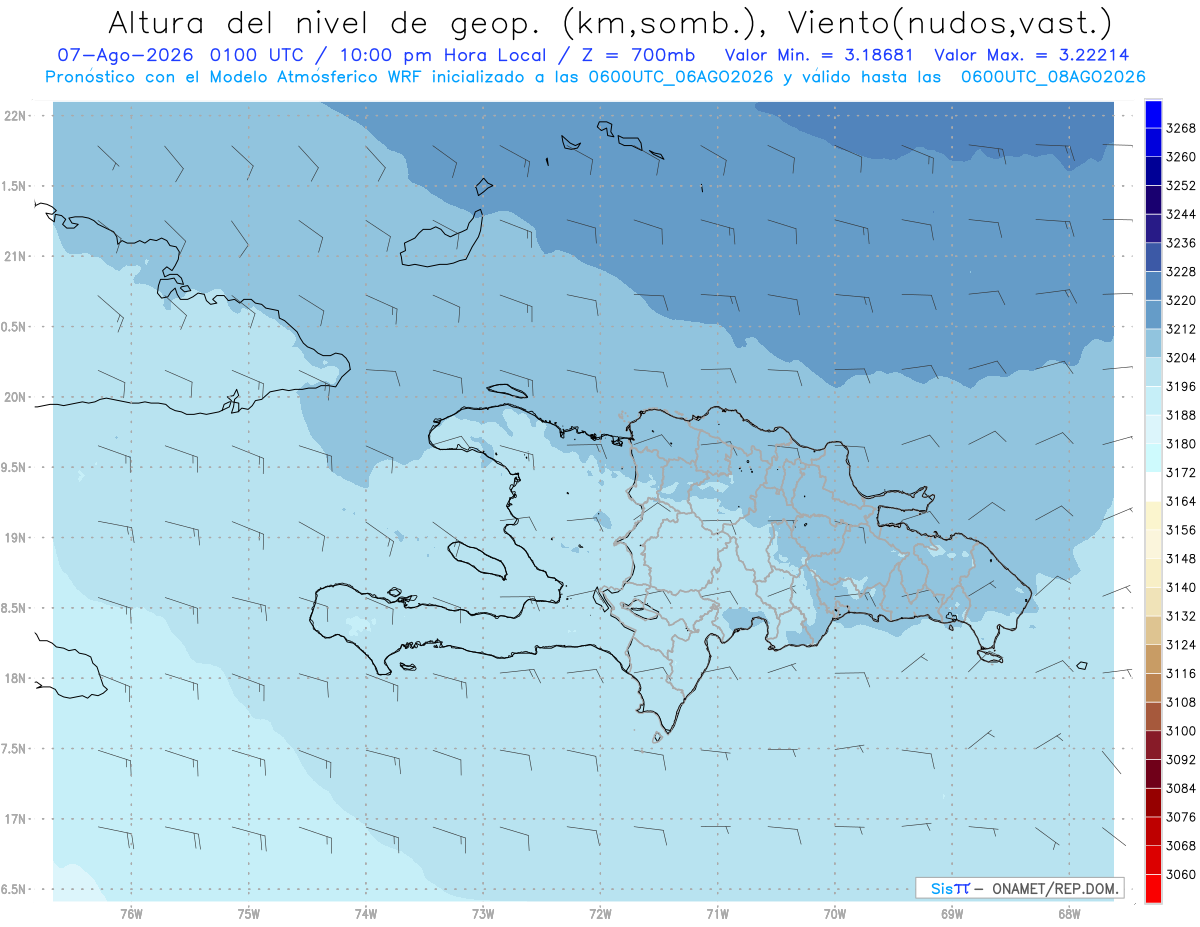Click legend value 3092
The width and height of the screenshot is (1200, 927).
click(1181, 759)
